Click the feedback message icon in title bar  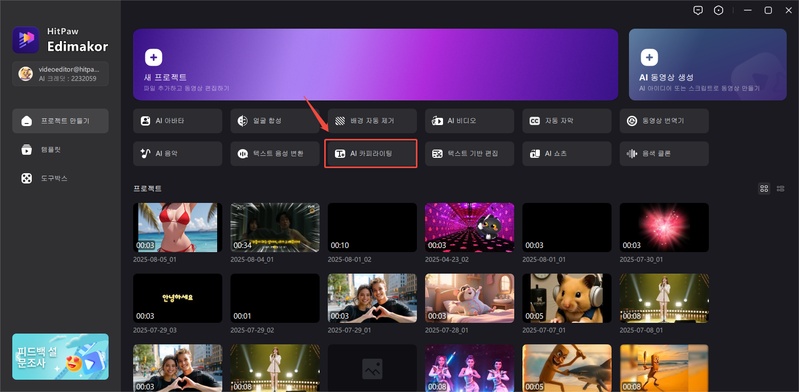698,10
